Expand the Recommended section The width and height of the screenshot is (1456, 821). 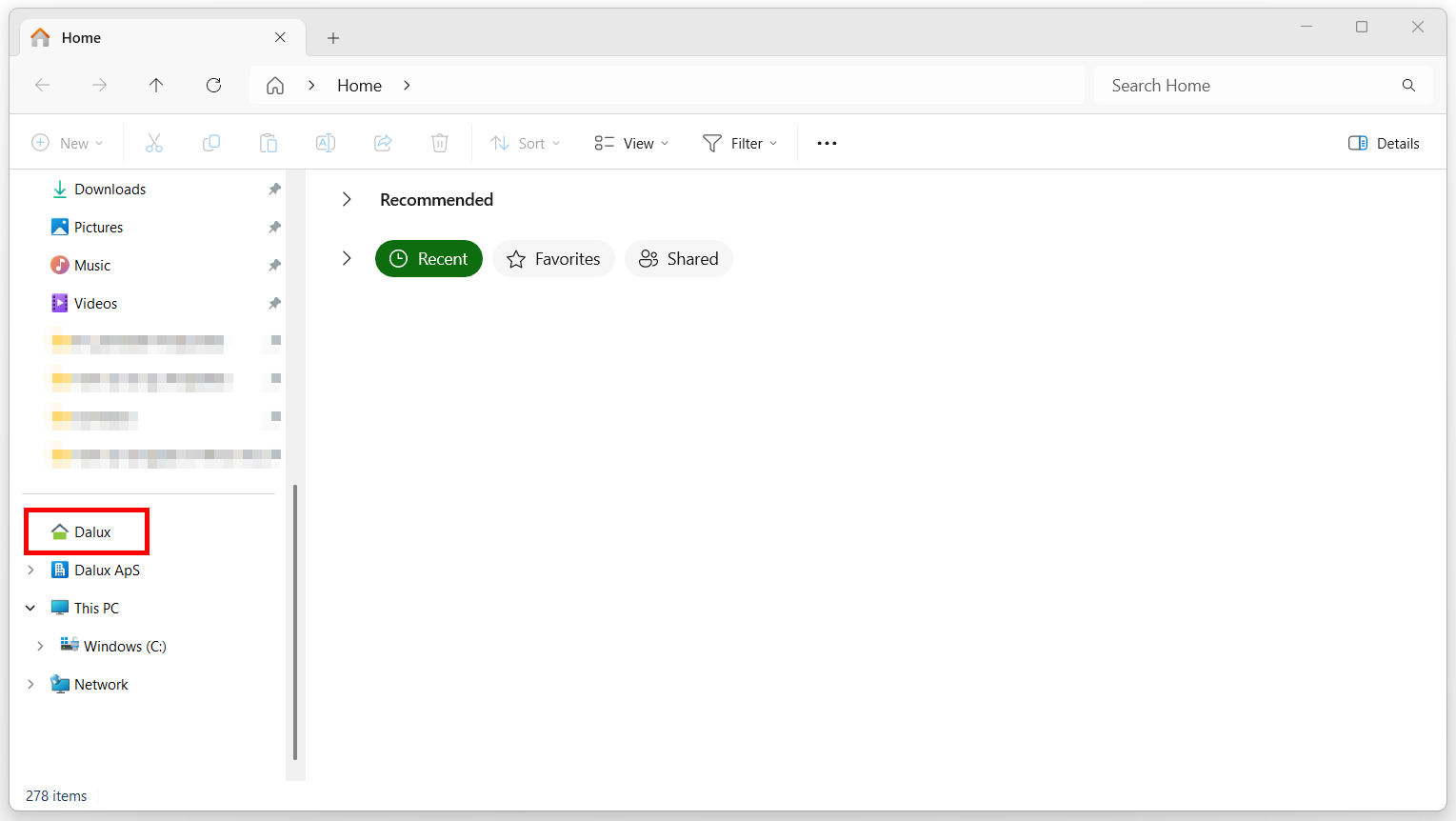click(347, 199)
